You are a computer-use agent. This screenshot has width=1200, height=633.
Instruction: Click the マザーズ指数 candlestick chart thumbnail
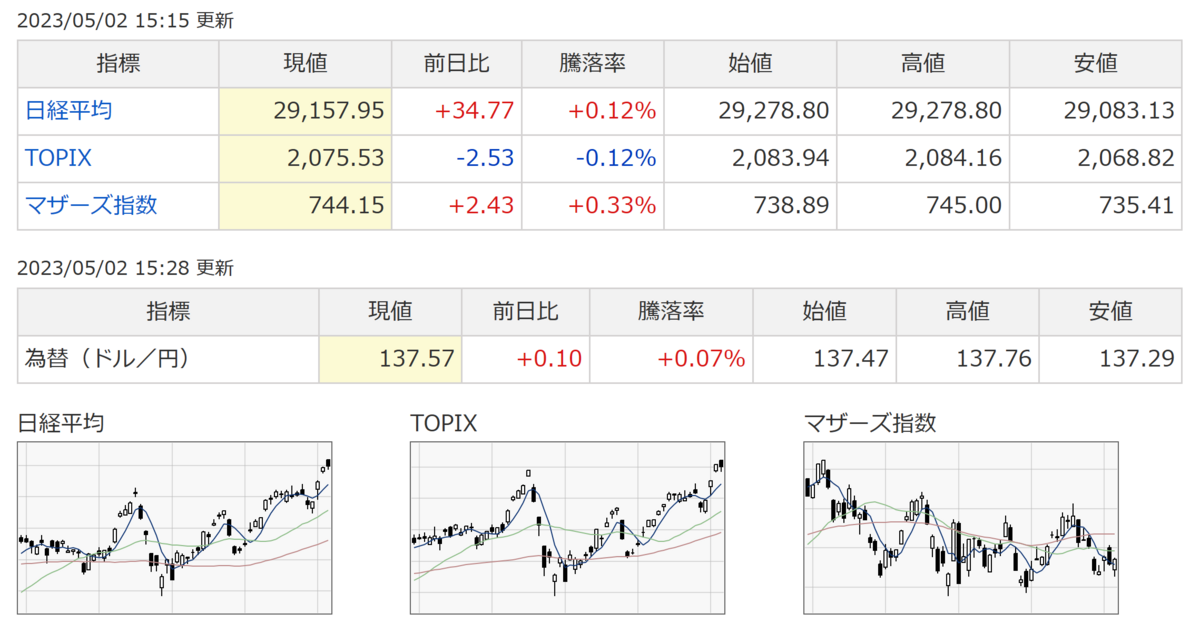(x=961, y=527)
